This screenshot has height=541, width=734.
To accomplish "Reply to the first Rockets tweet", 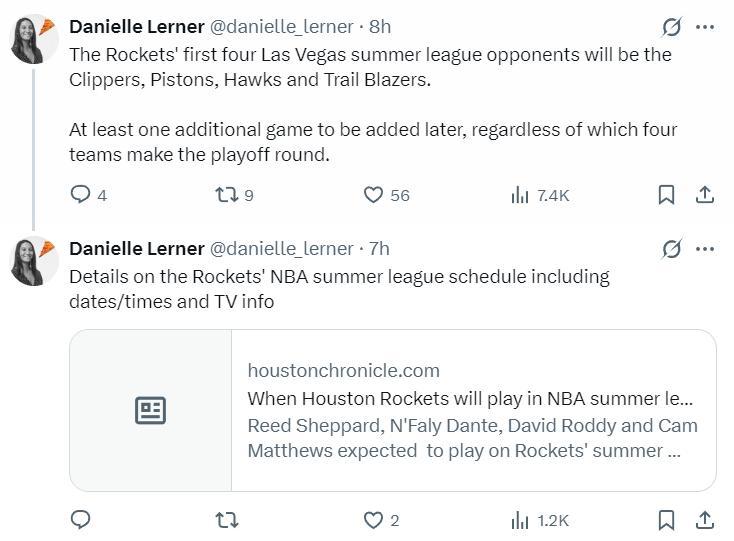I will pos(81,195).
